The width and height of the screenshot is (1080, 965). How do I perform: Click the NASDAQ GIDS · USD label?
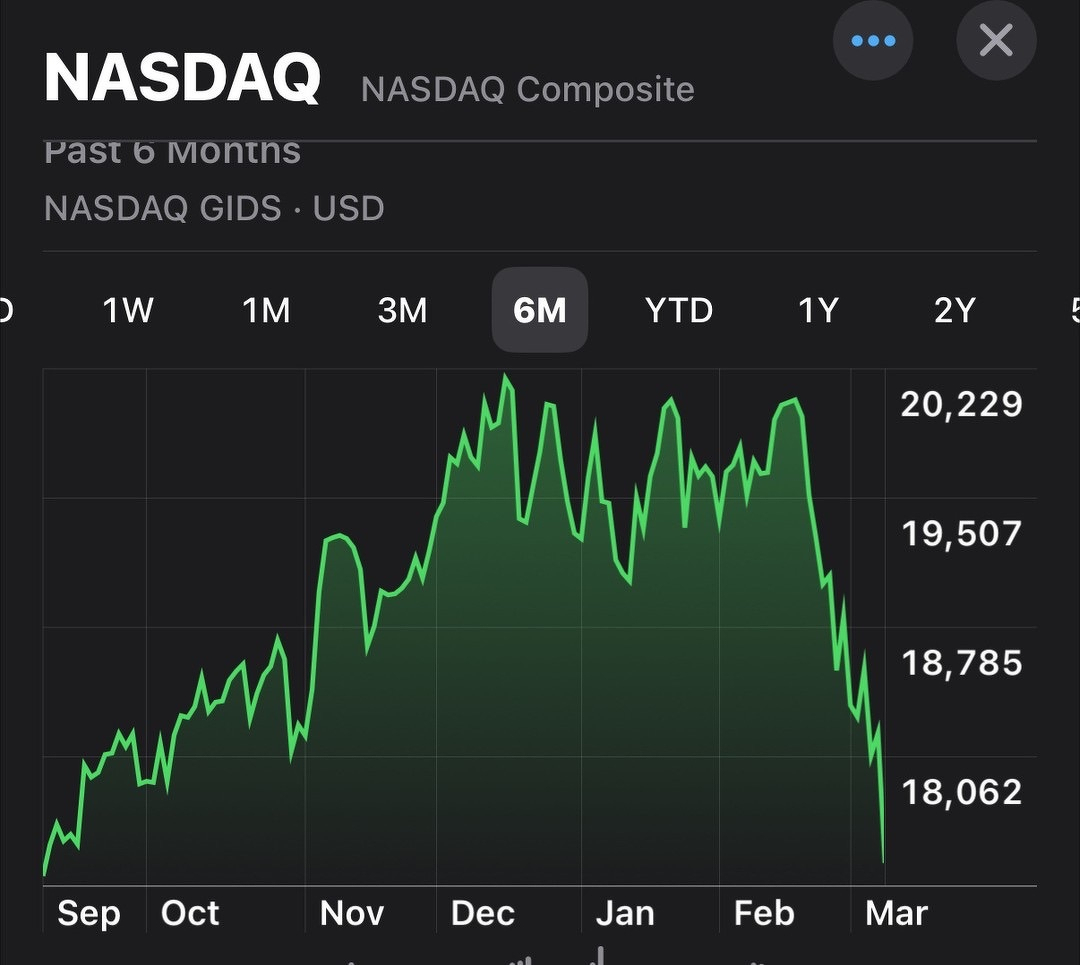point(214,209)
